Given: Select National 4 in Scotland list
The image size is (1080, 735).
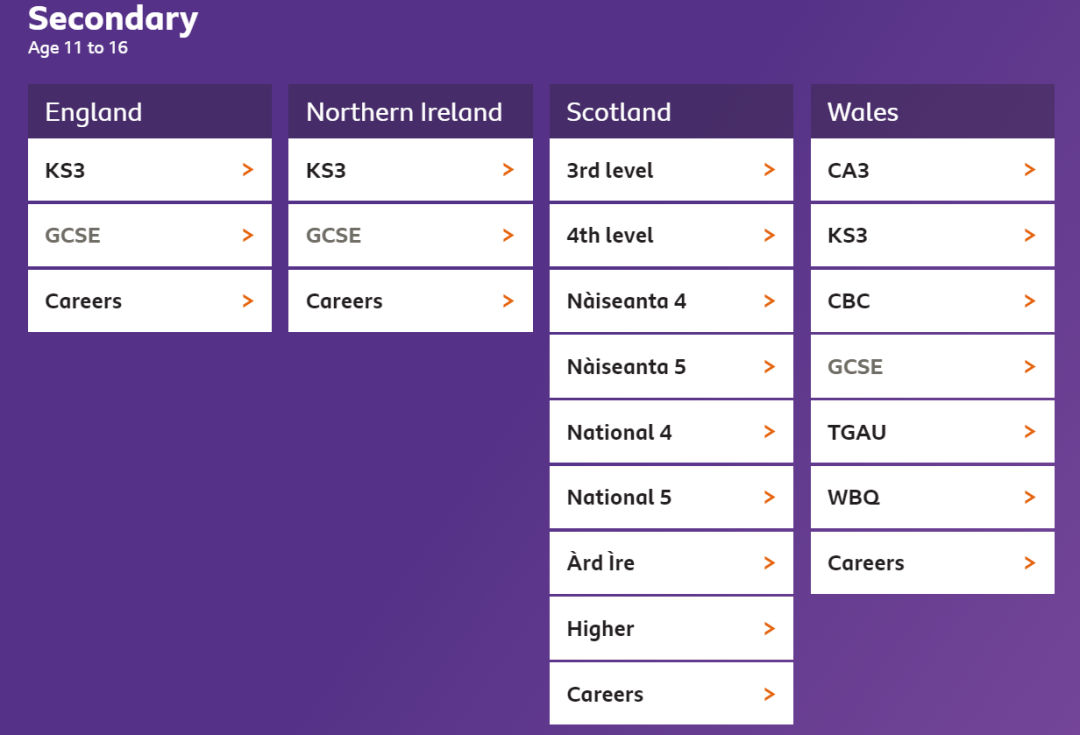Looking at the screenshot, I should (619, 433).
